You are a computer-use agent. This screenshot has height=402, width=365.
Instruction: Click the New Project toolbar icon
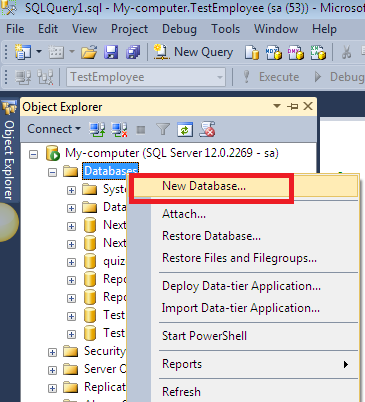point(23,52)
